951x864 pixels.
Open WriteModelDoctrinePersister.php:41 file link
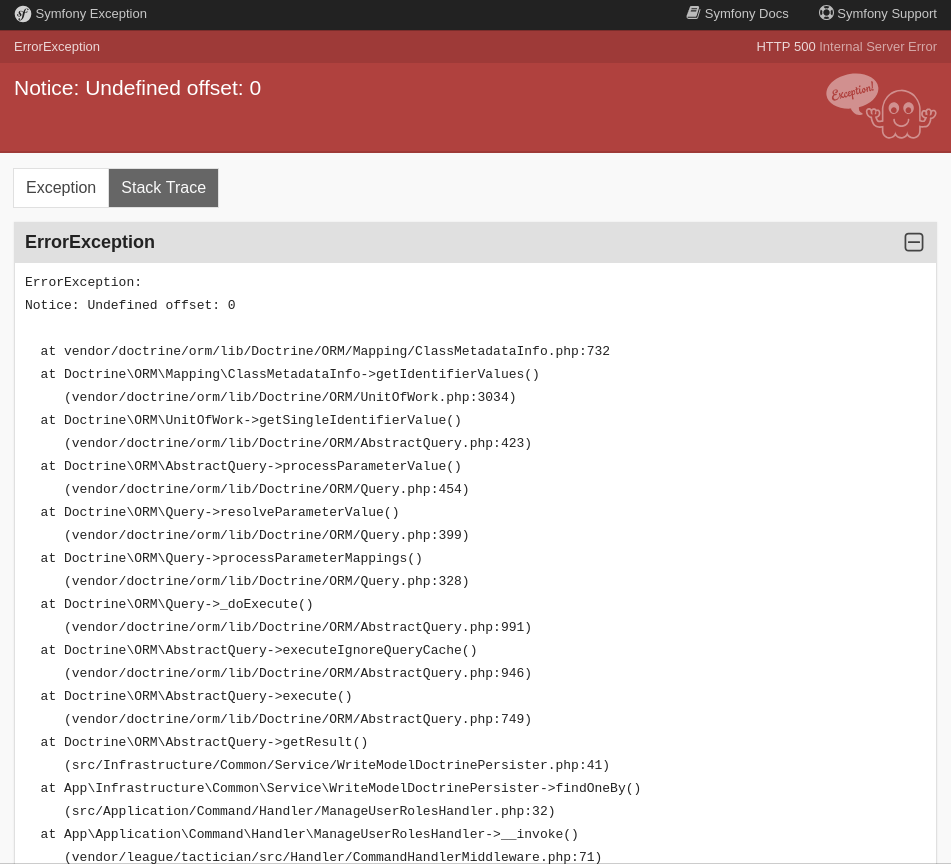pos(336,765)
